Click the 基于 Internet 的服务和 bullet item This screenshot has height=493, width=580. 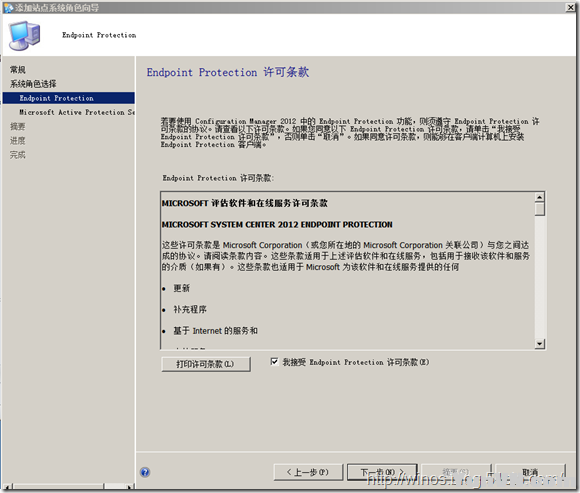216,331
